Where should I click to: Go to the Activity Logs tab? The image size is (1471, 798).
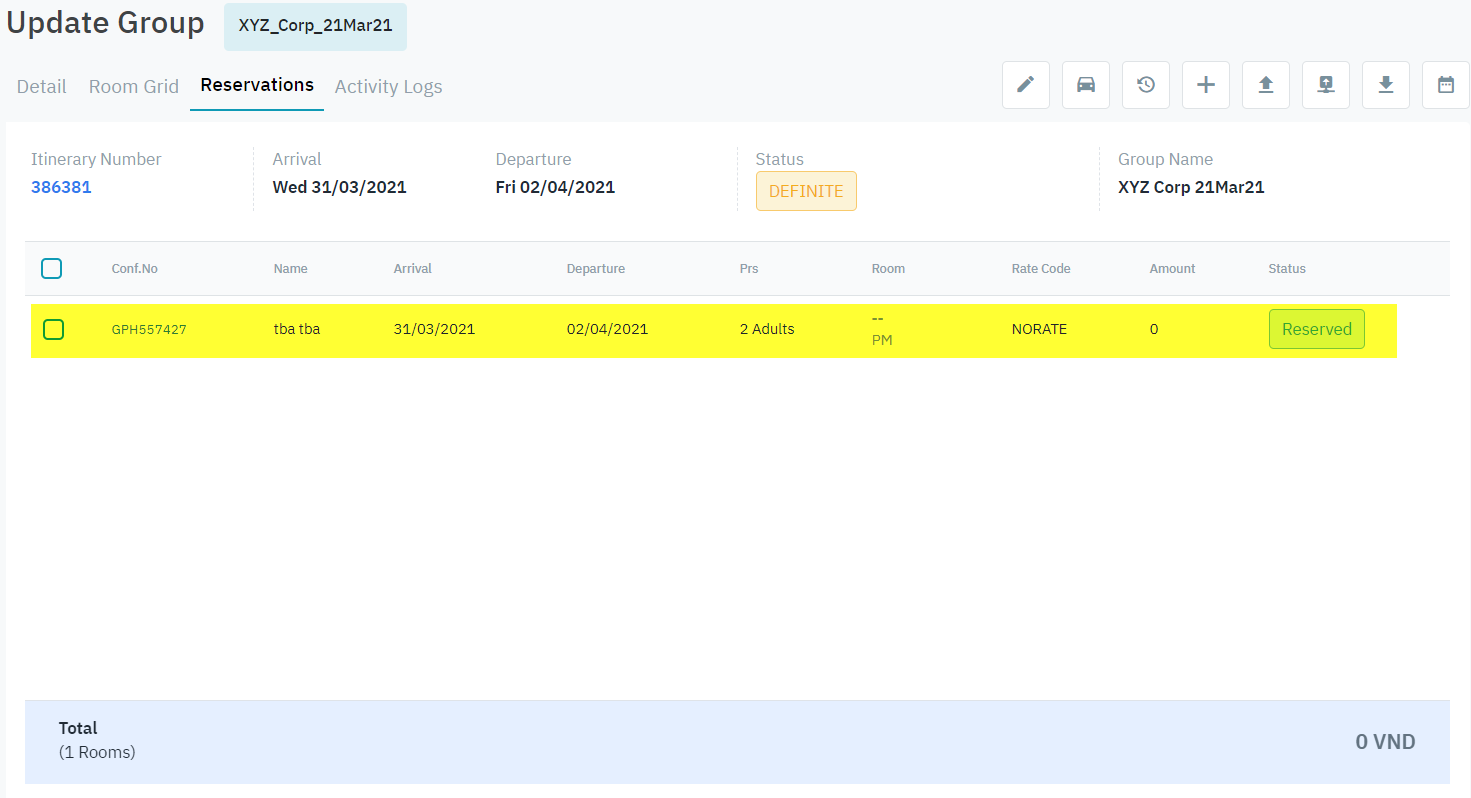(388, 87)
